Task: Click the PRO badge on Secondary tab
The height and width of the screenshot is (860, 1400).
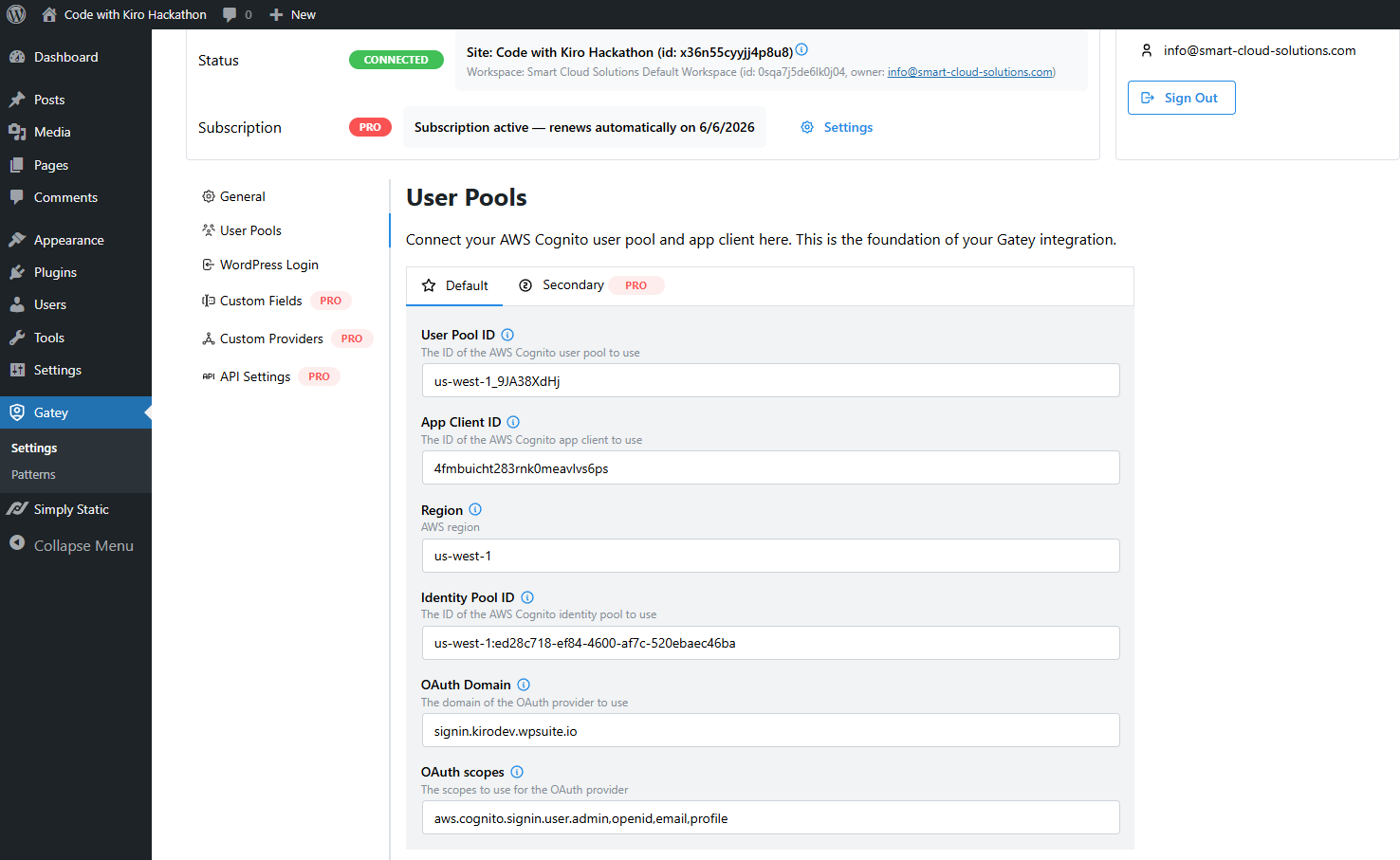Action: click(x=636, y=285)
